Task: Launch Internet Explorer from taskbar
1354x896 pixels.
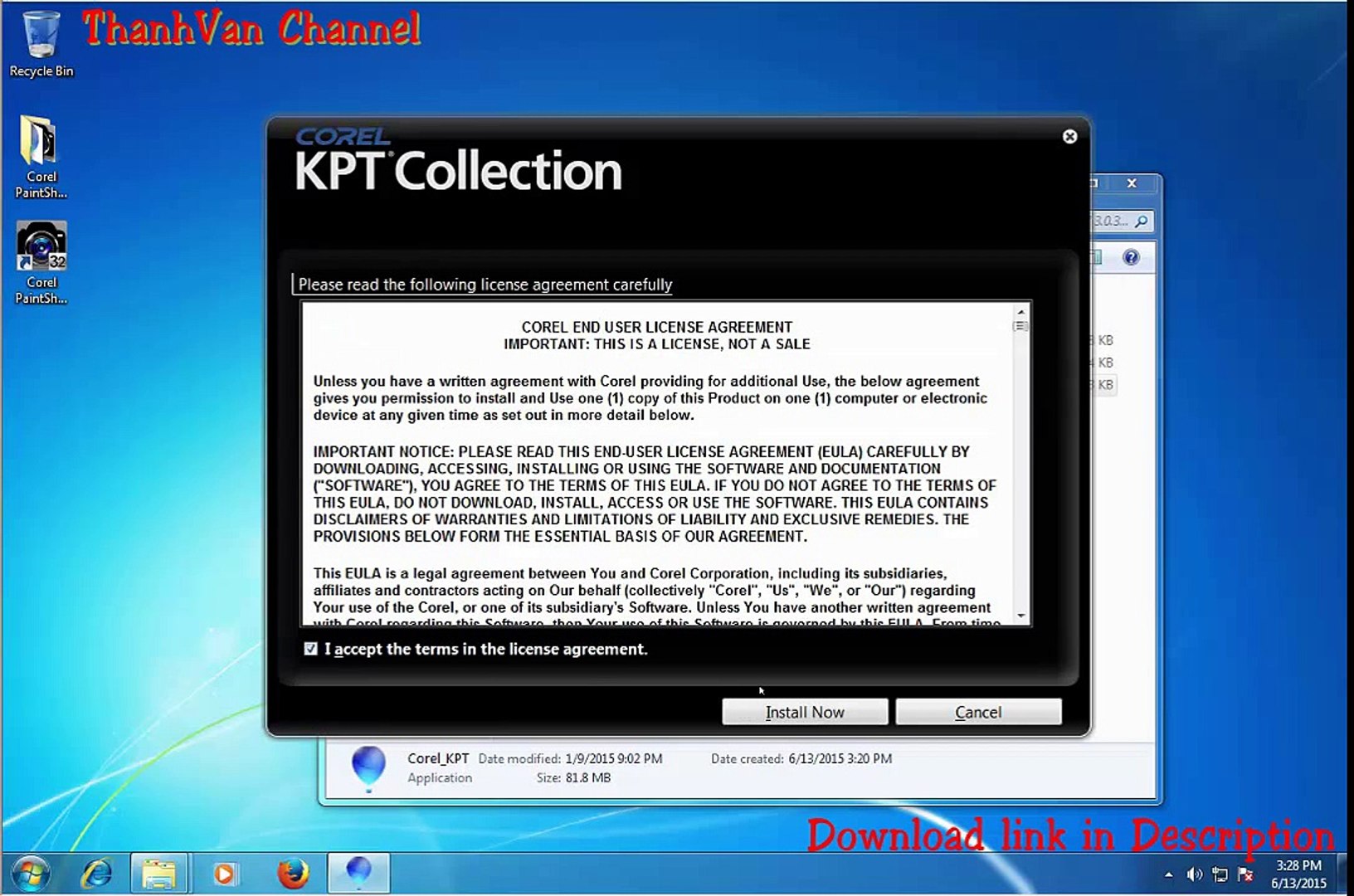Action: [97, 874]
